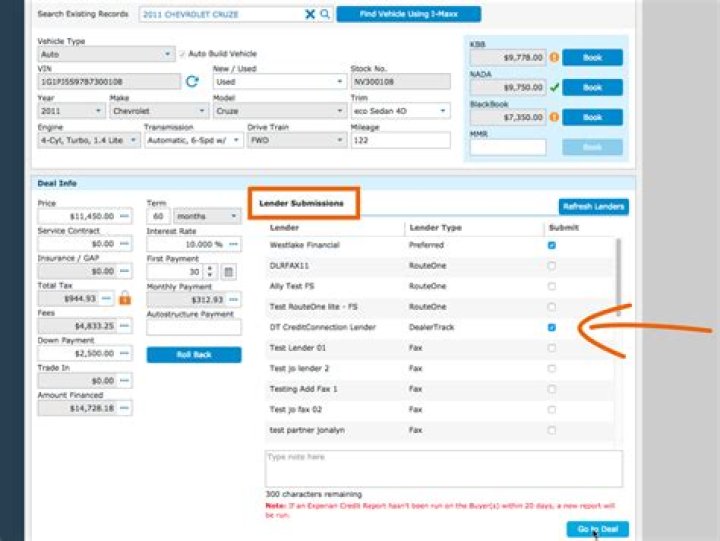Open Model dropdown showing Cruze
This screenshot has height=541, width=720.
pos(279,111)
